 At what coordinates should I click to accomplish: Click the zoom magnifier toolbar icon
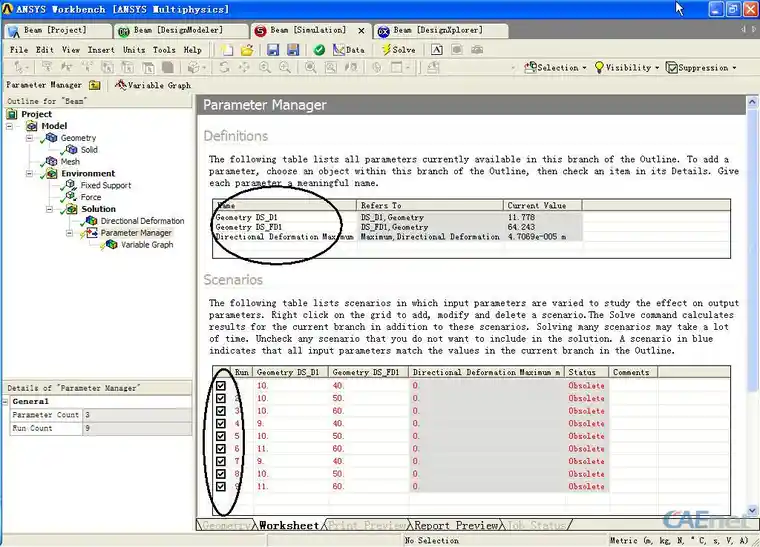click(265, 67)
